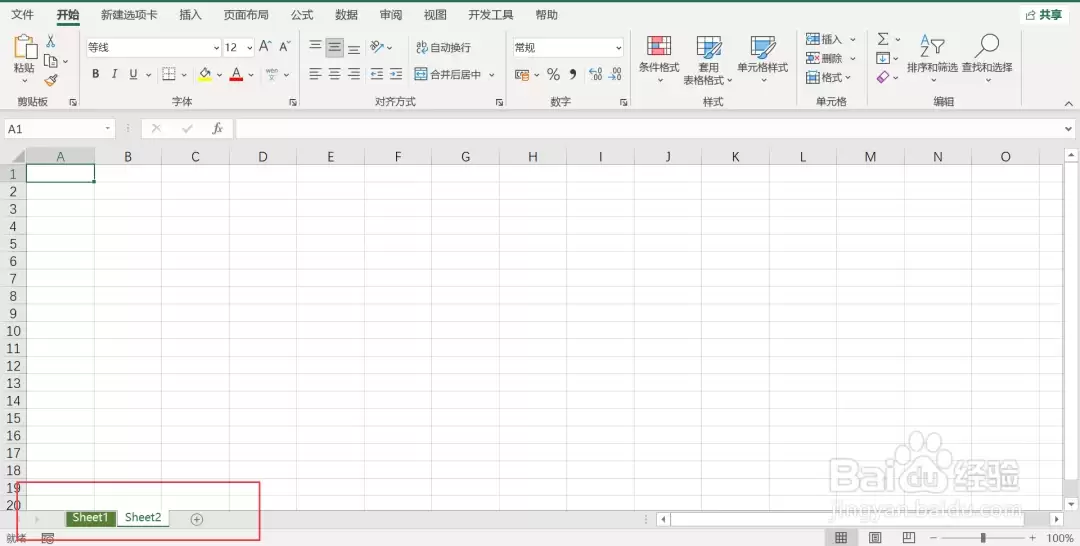Click the phonetic guide wén icon
Screen dimensions: 1080x546
(x=272, y=74)
